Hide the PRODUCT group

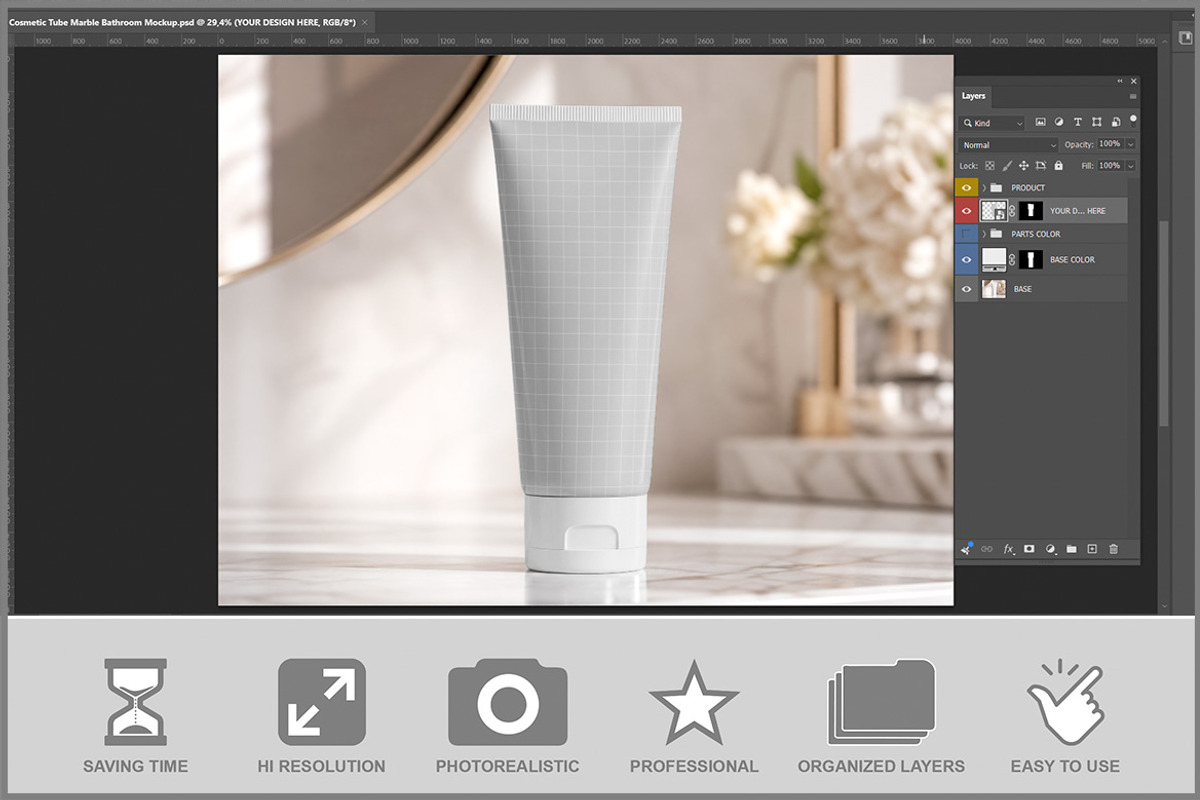coord(966,187)
